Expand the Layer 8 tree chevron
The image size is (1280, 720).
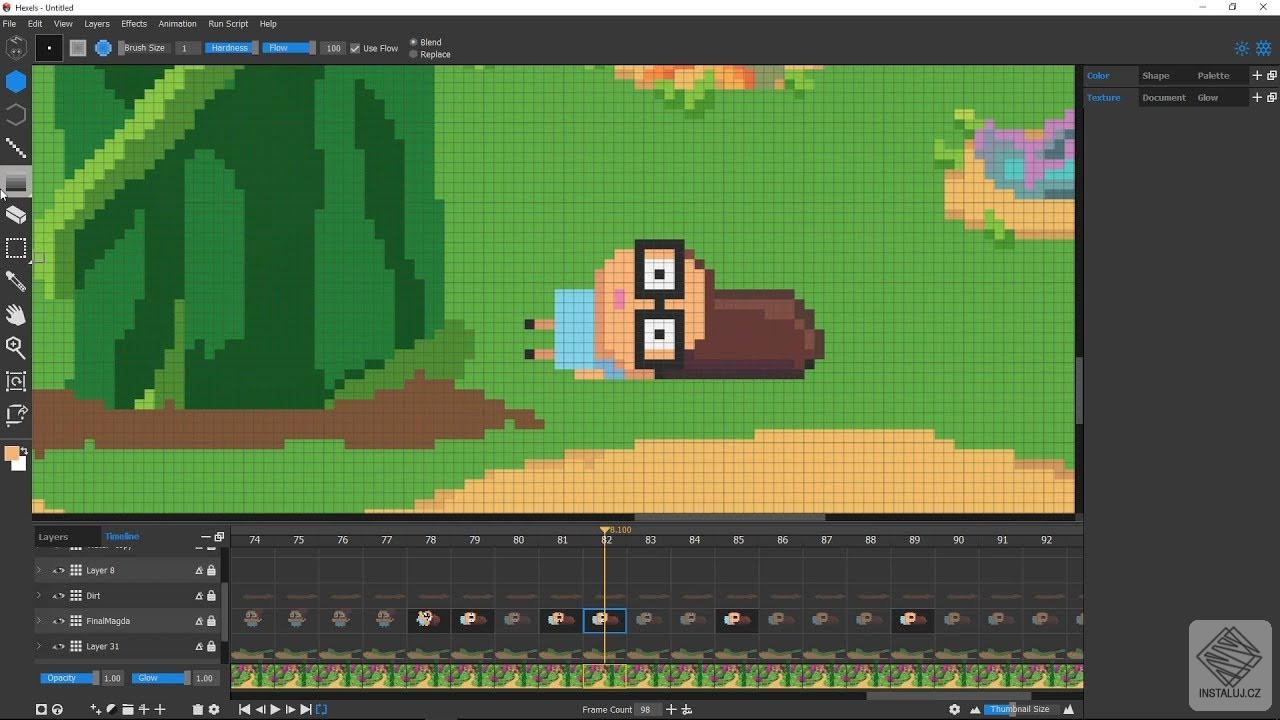pos(38,570)
